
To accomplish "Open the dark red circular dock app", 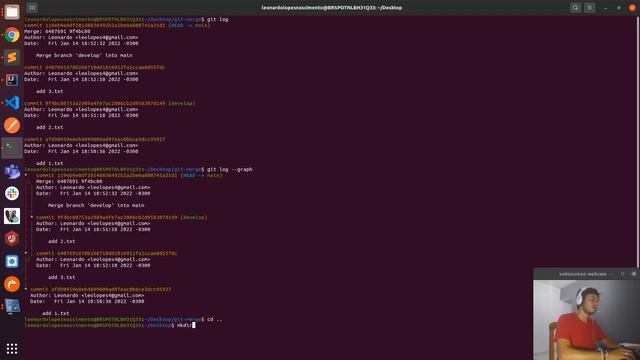I will click(12, 239).
